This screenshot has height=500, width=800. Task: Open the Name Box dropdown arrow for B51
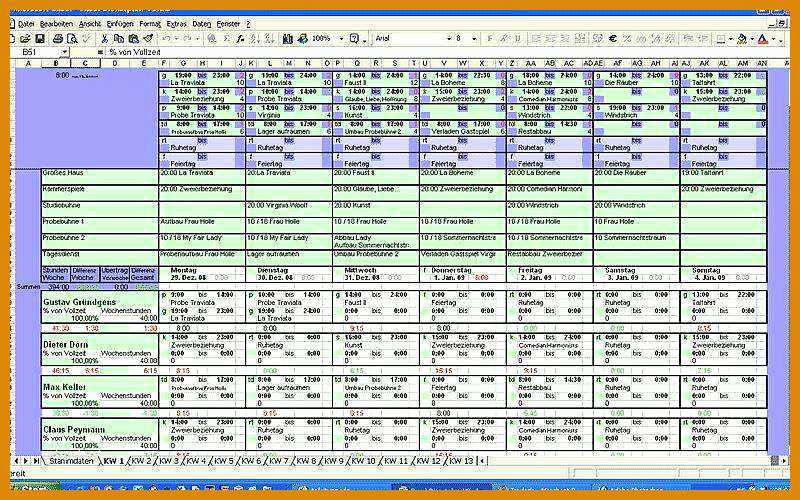point(64,52)
